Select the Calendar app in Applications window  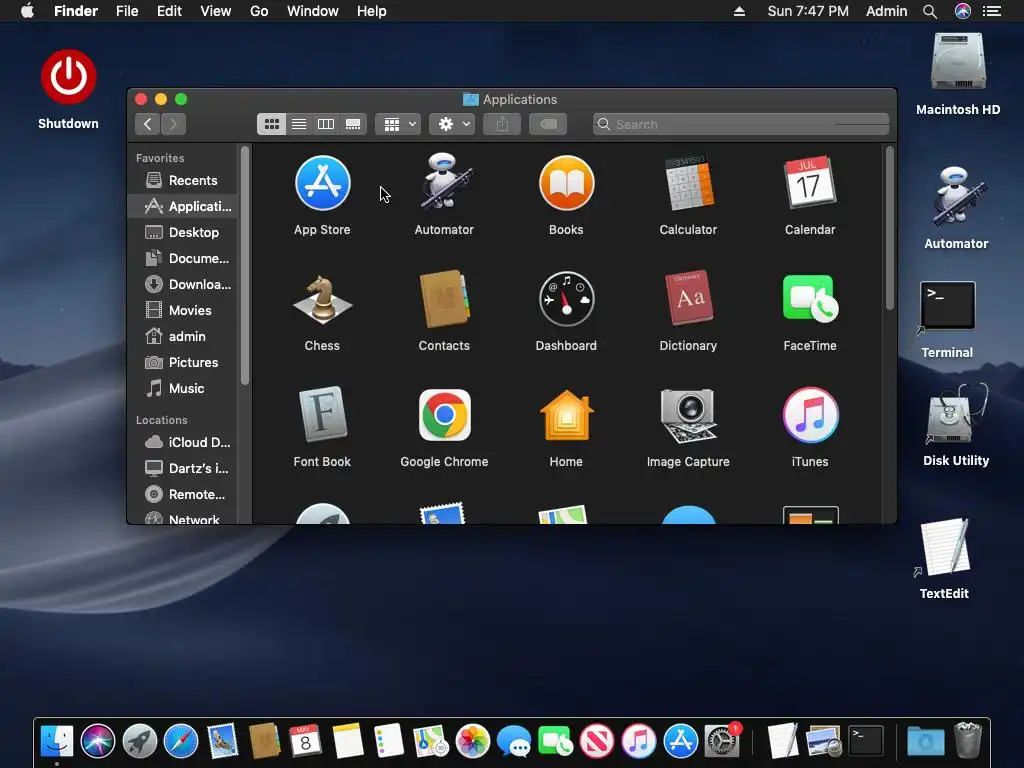click(810, 183)
